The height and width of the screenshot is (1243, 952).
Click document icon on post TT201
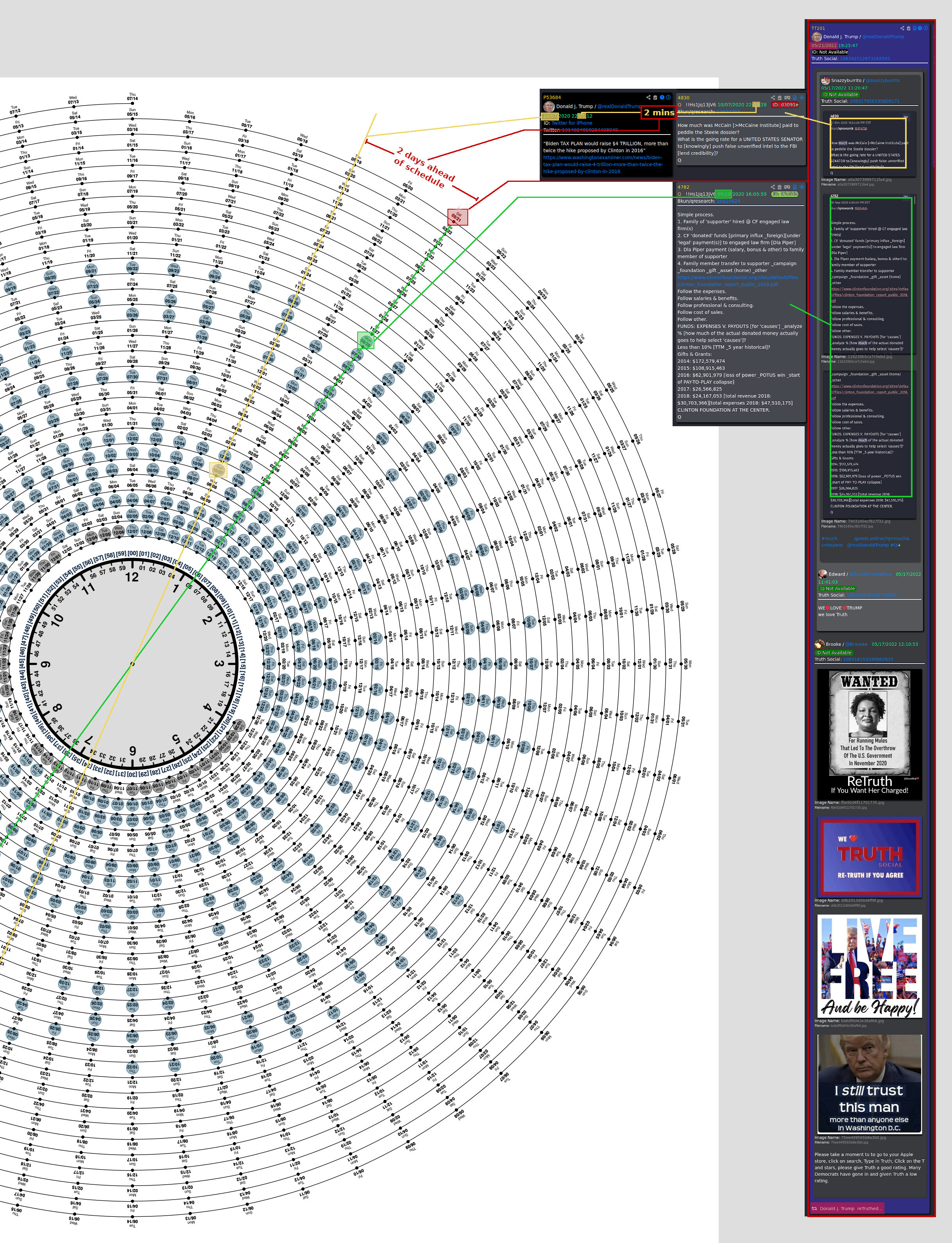914,28
